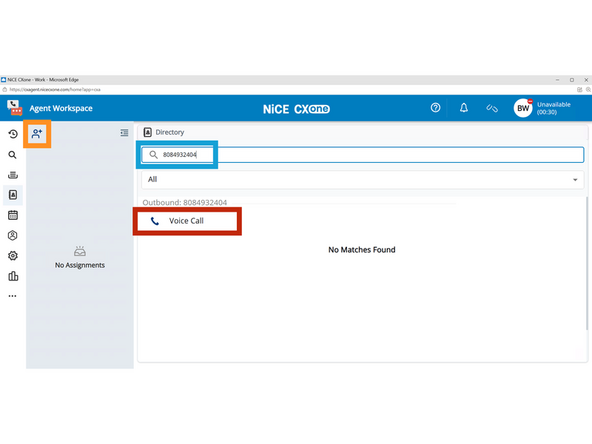The image size is (592, 444).
Task: Start the Voice Call to outbound number
Action: pyautogui.click(x=187, y=221)
